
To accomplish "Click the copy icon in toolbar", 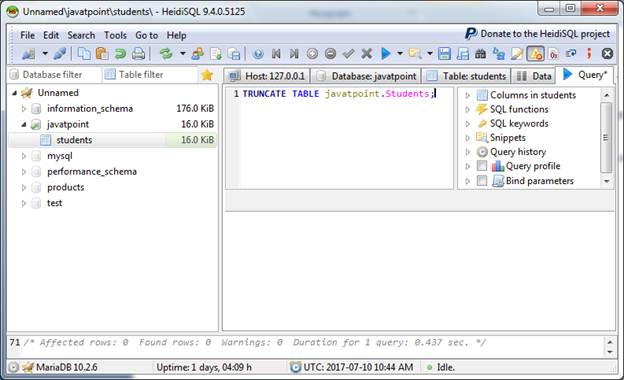I will [84, 53].
